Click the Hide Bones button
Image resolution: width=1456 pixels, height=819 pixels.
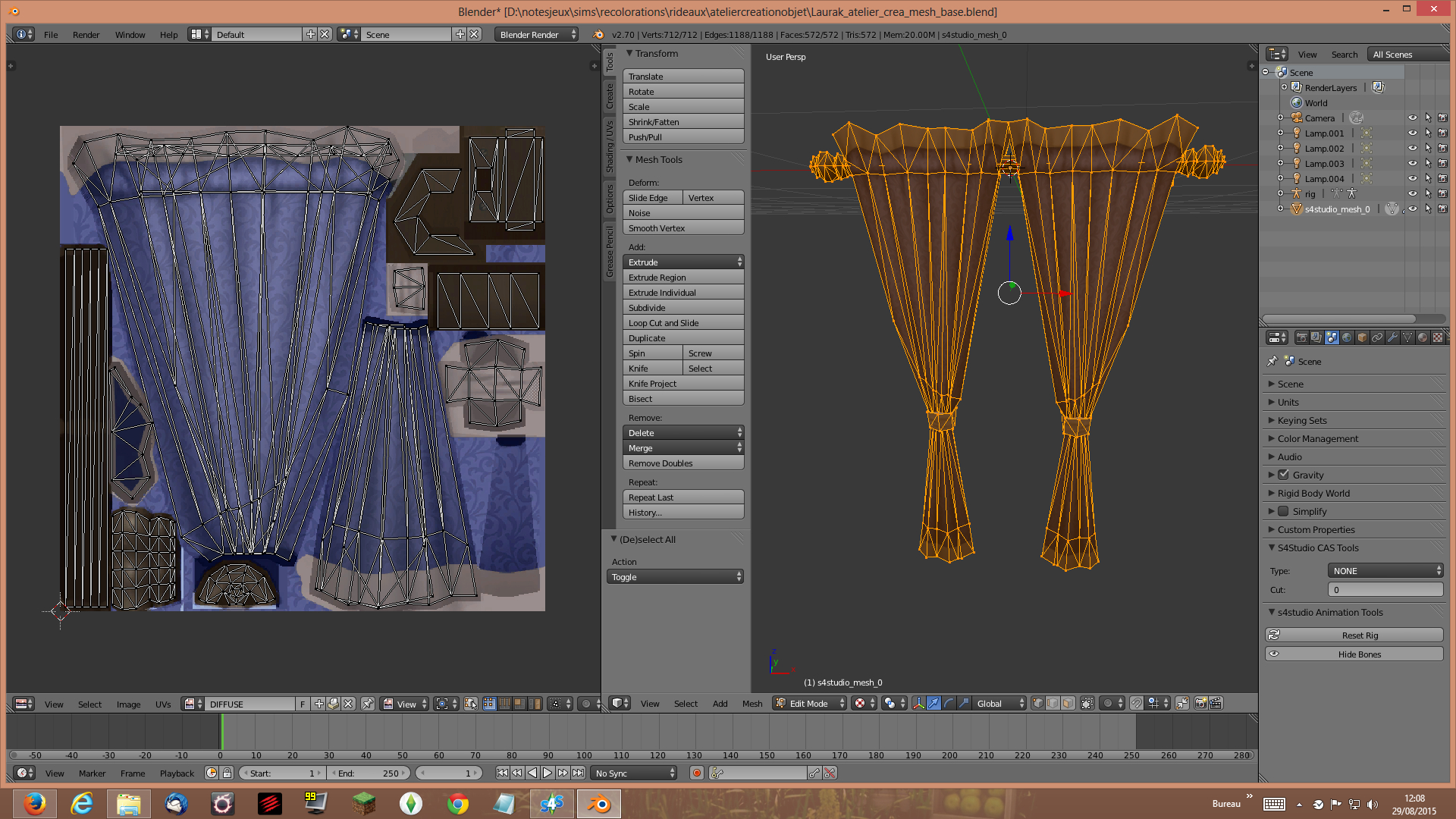point(1357,654)
